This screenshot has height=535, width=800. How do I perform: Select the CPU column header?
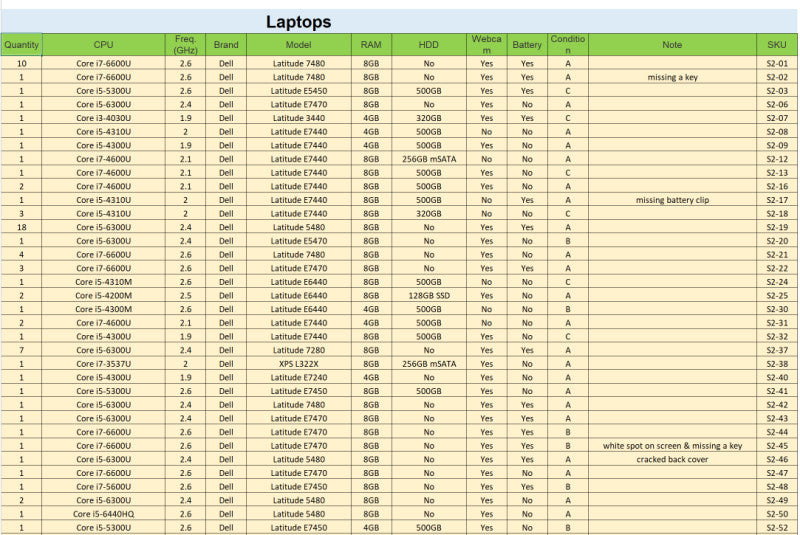(x=104, y=45)
